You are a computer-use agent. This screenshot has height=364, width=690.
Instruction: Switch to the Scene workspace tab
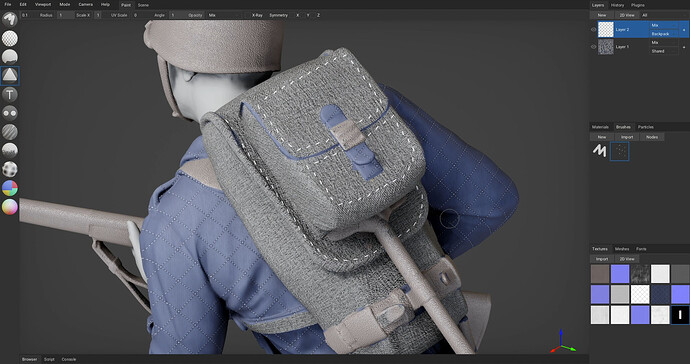coord(143,5)
